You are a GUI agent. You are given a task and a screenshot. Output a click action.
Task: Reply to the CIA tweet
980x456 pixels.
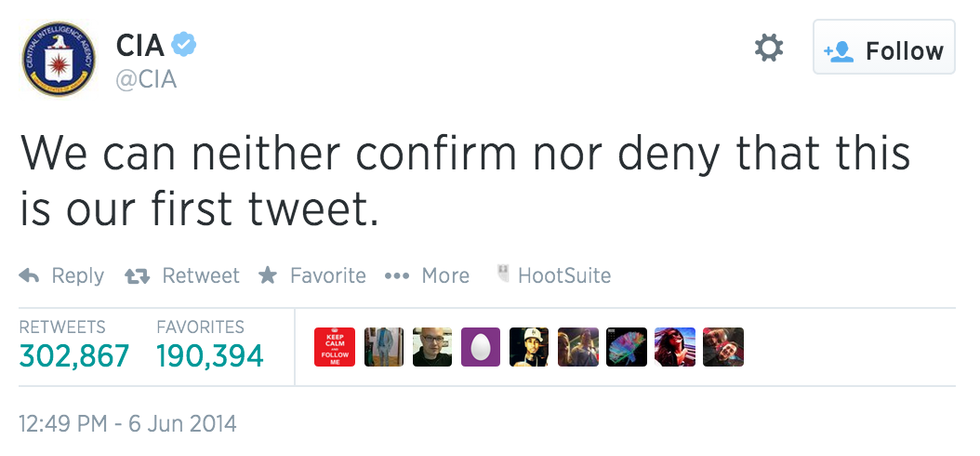pos(62,275)
